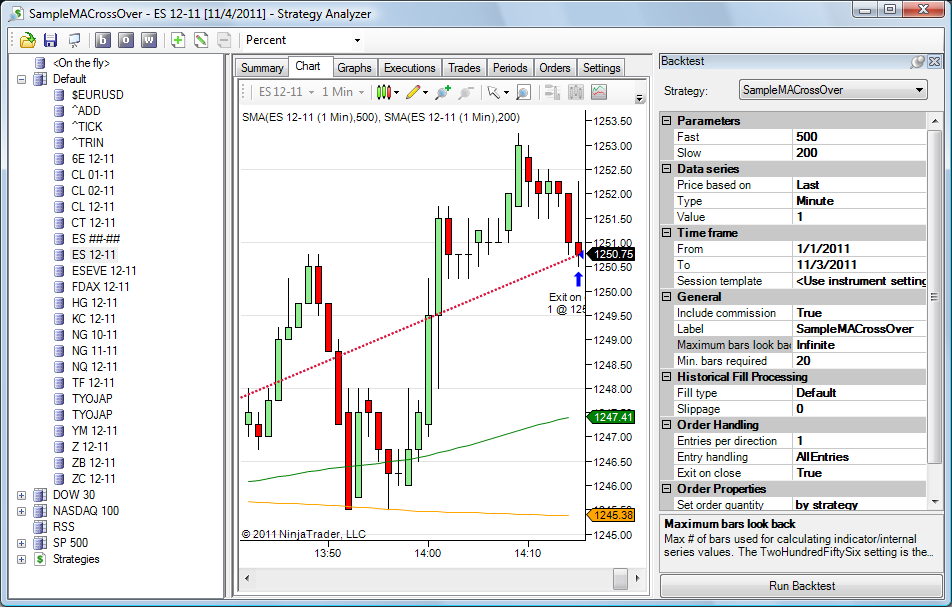Click the chart zoom frame magnifier icon
Image resolution: width=952 pixels, height=607 pixels.
coord(523,92)
